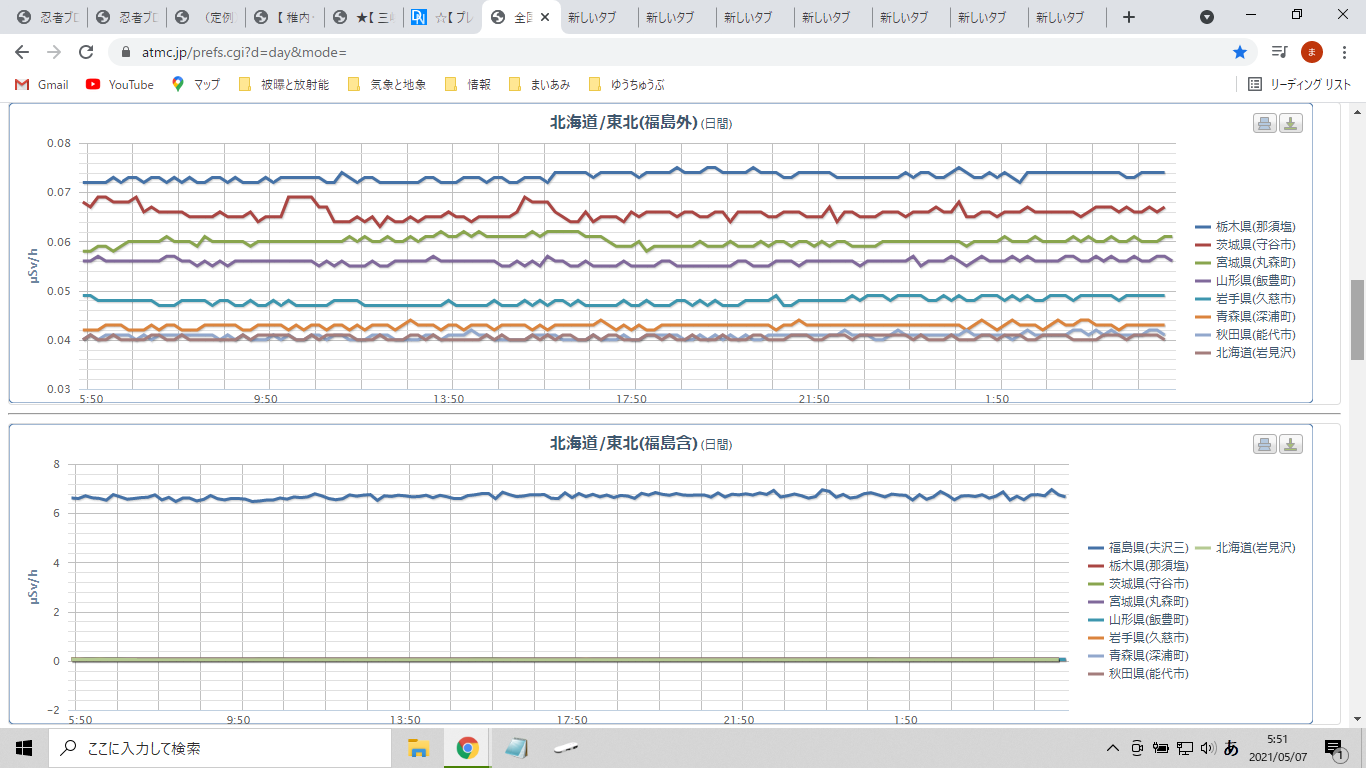Viewport: 1366px width, 768px height.
Task: Click the scrollbar down arrow
Action: point(1357,719)
